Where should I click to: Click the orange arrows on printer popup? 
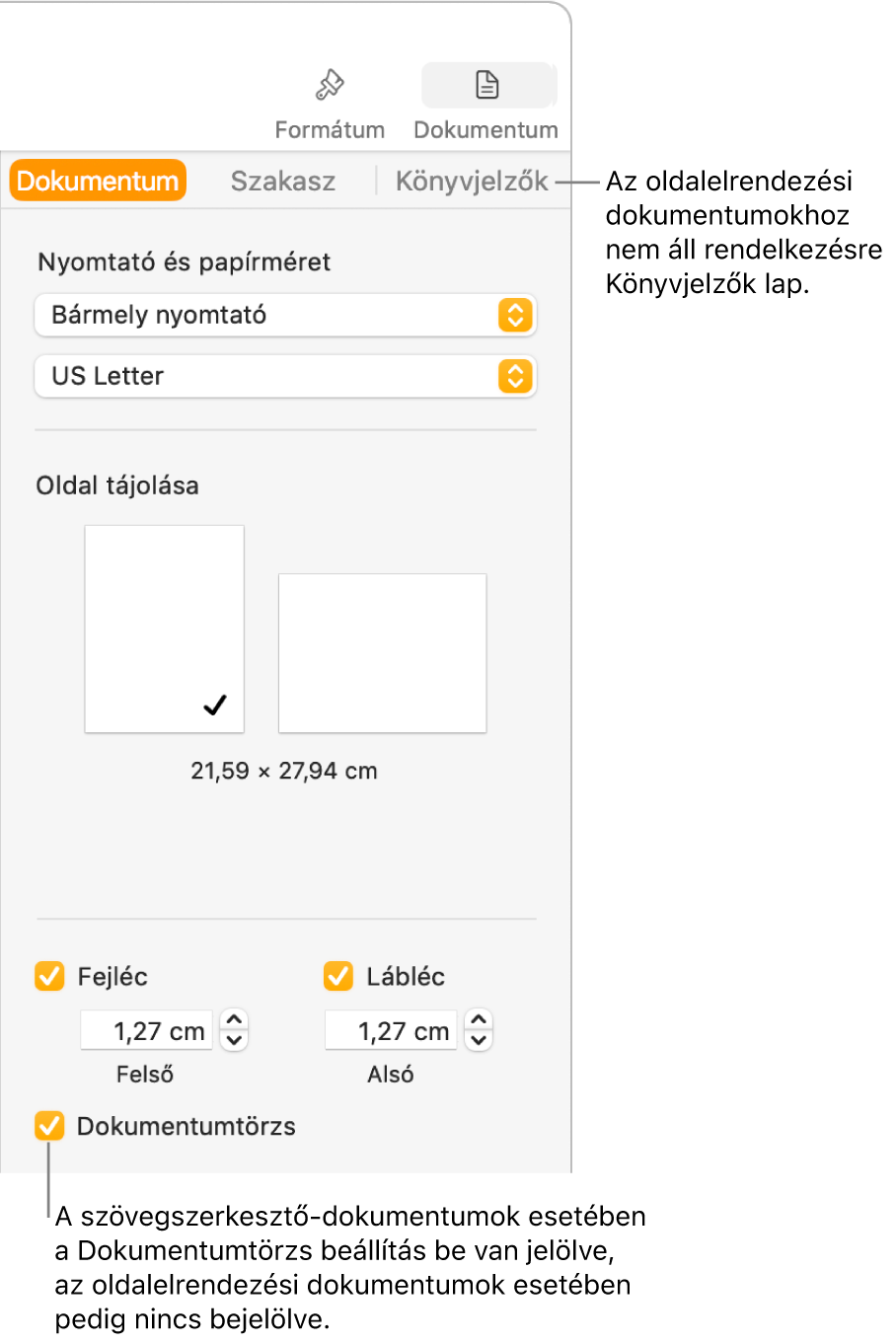(x=515, y=316)
